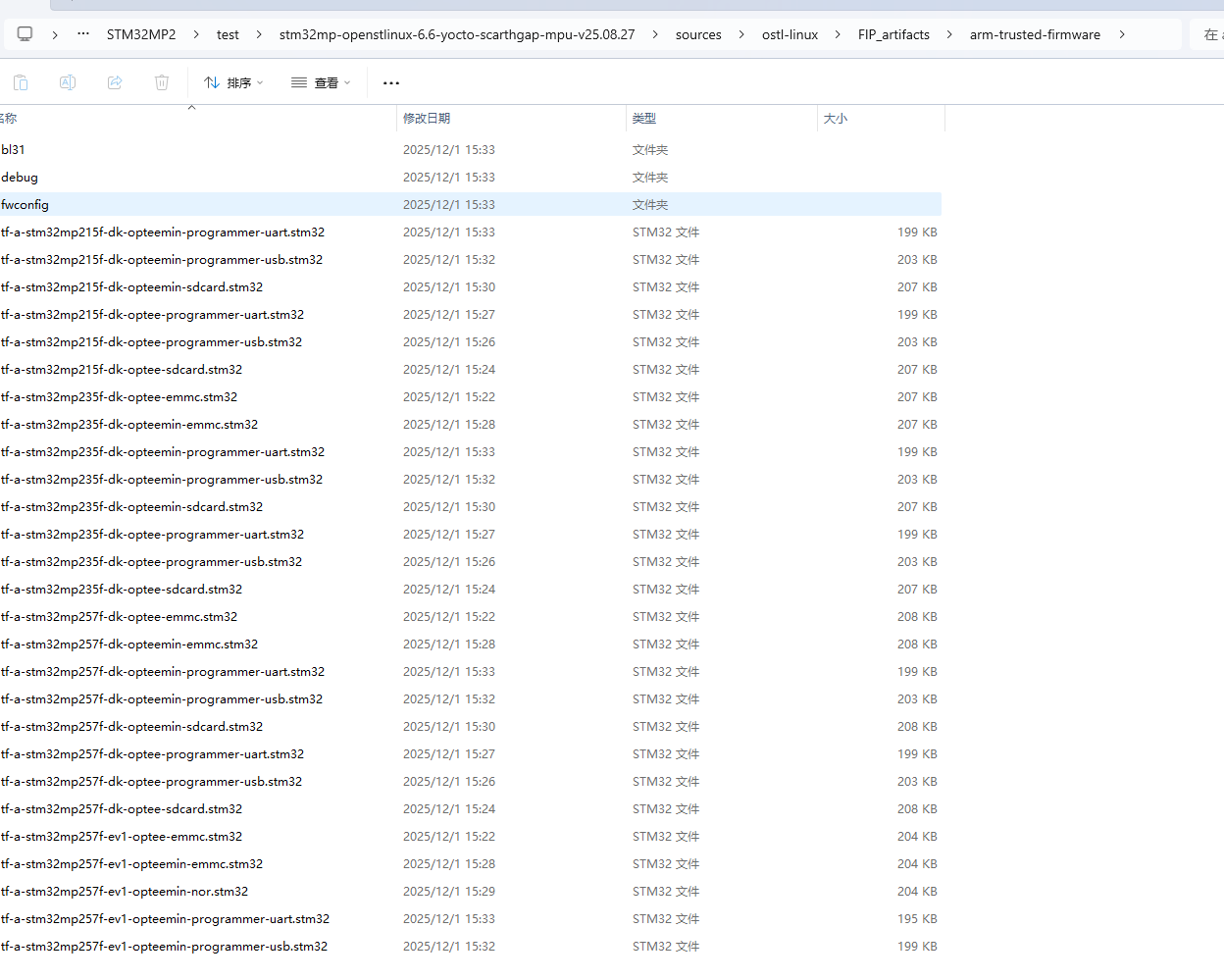Screen dimensions: 1224x980
Task: Go to stm32mp-openstlinux-6.6-yocto-scarthgap breadcrumb folder
Action: [457, 34]
